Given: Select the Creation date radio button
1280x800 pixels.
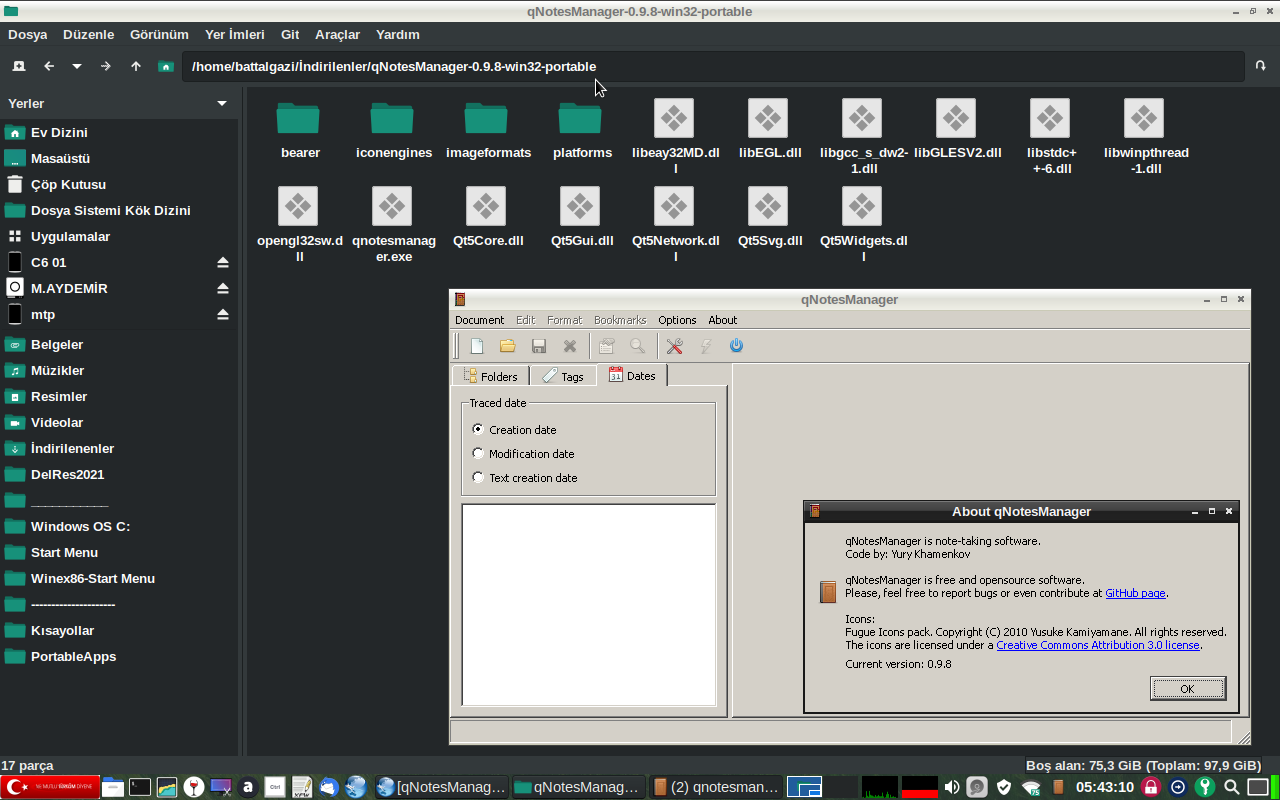Looking at the screenshot, I should click(478, 429).
